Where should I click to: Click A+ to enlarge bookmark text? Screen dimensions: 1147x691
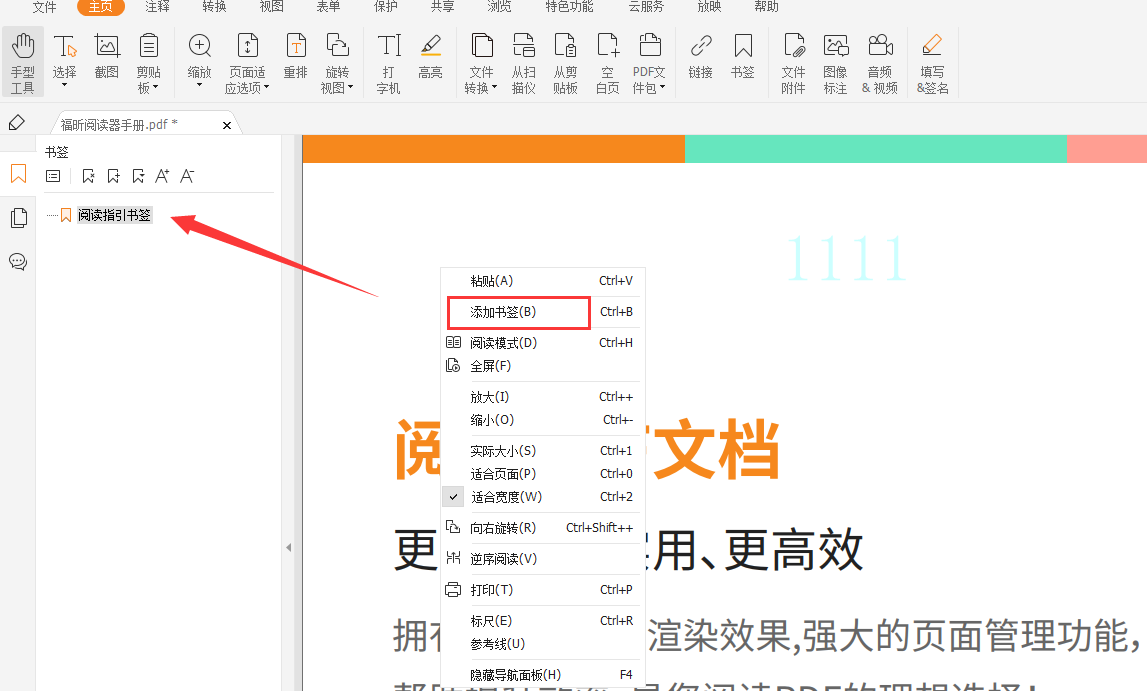[x=162, y=175]
